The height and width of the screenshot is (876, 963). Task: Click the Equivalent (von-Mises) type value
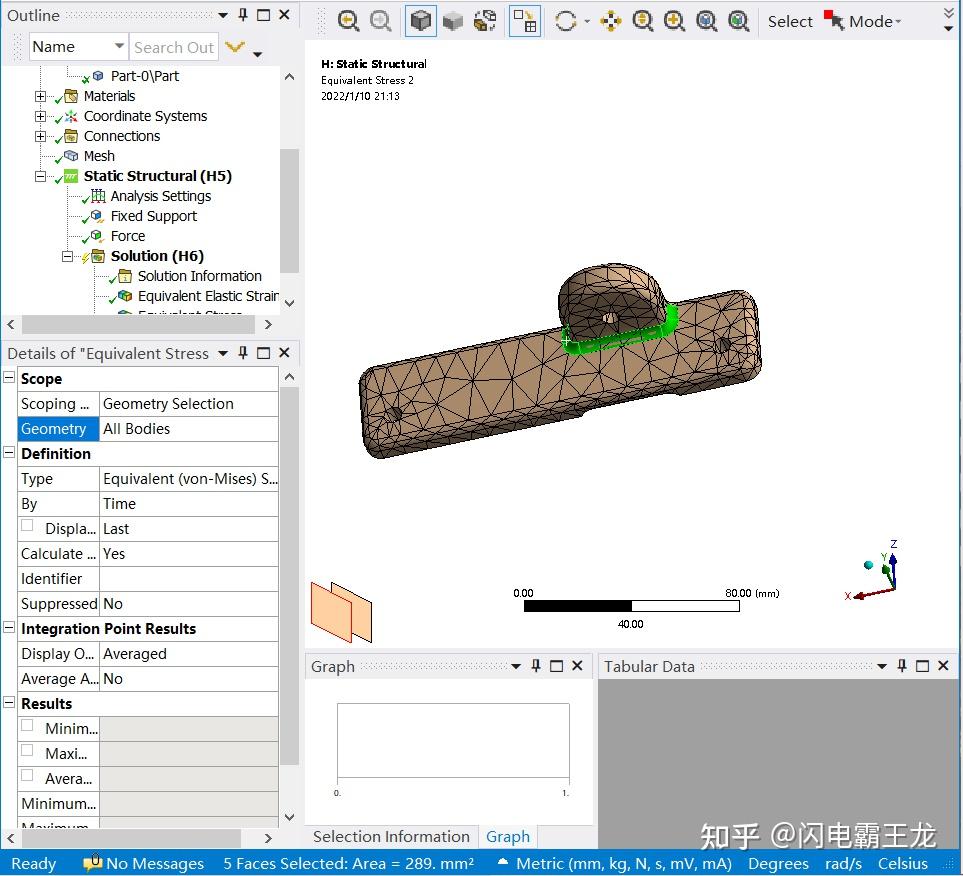(189, 479)
